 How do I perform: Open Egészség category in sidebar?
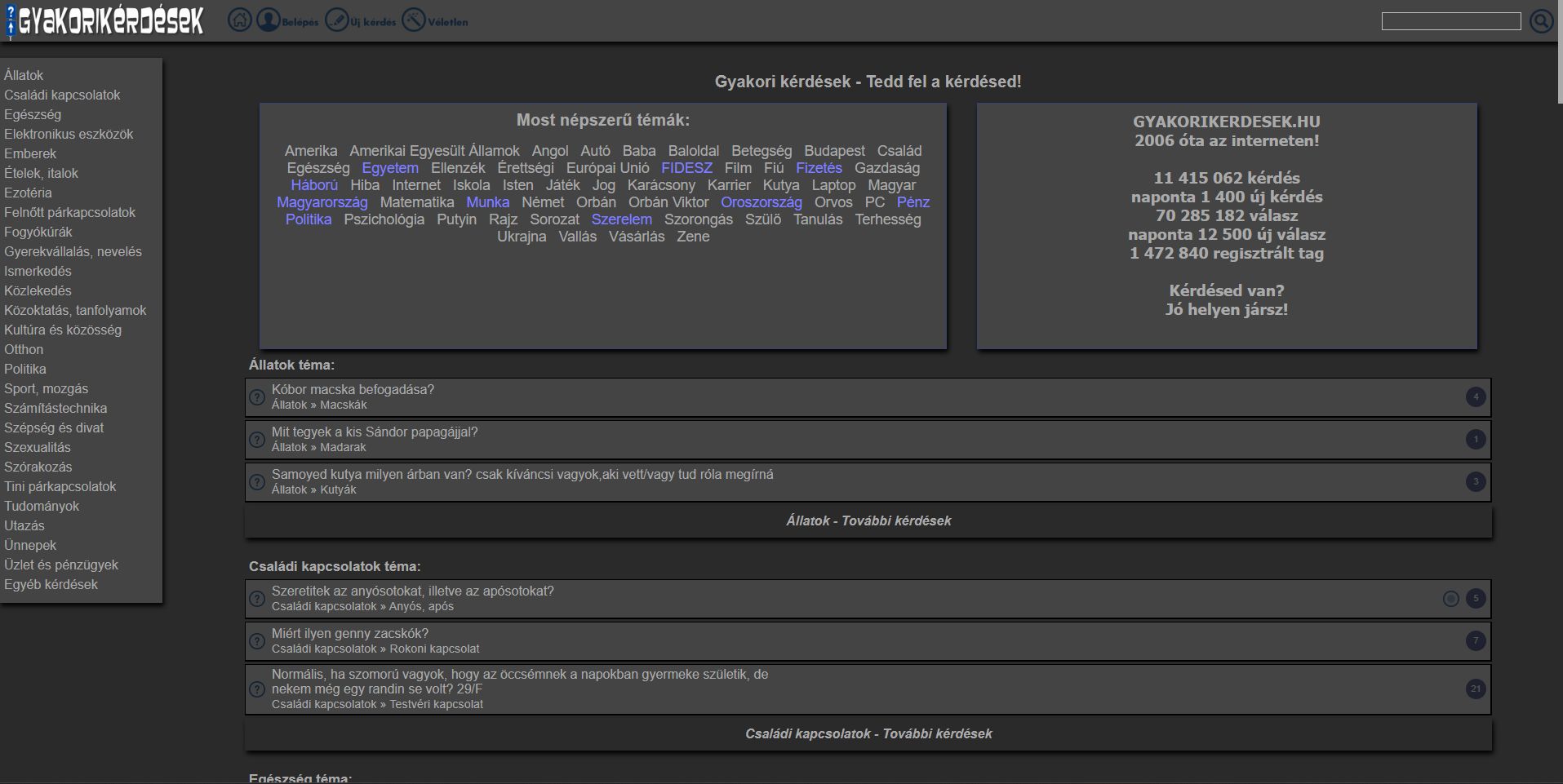tap(33, 114)
